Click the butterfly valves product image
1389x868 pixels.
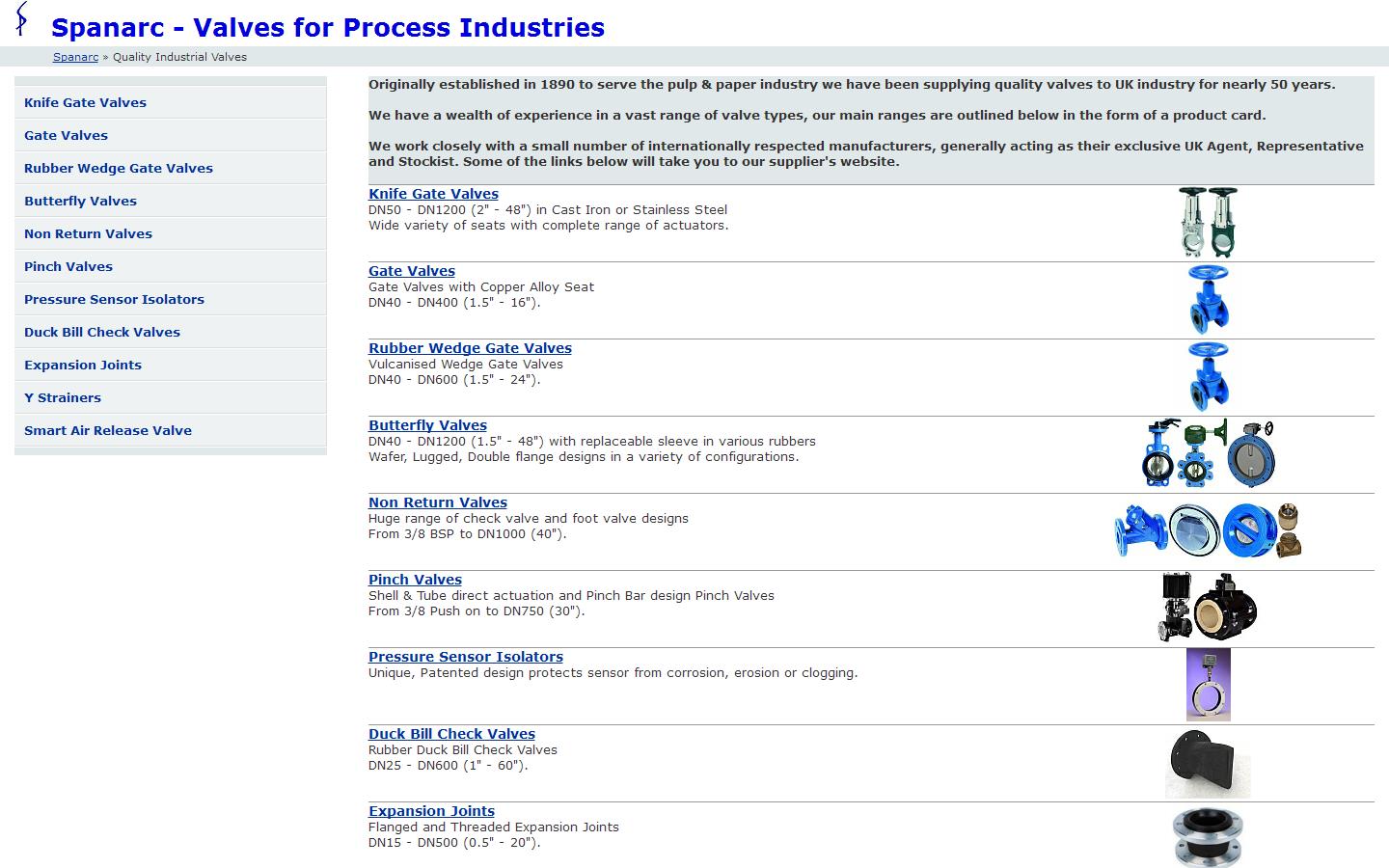pyautogui.click(x=1208, y=453)
